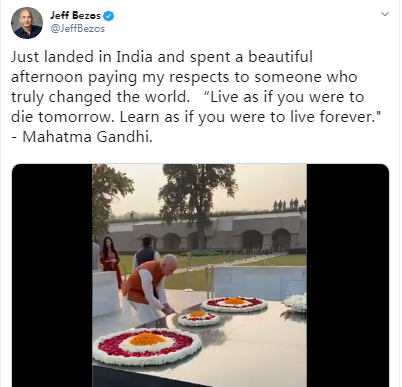Play the embedded memorial video
The image size is (402, 387).
(199, 275)
